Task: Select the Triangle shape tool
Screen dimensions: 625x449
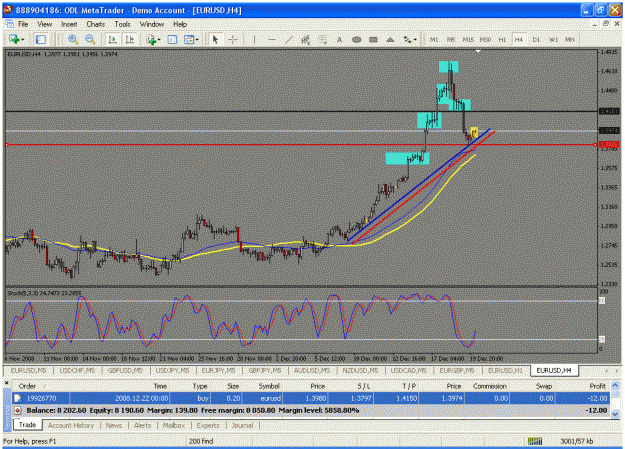Action: click(x=390, y=39)
